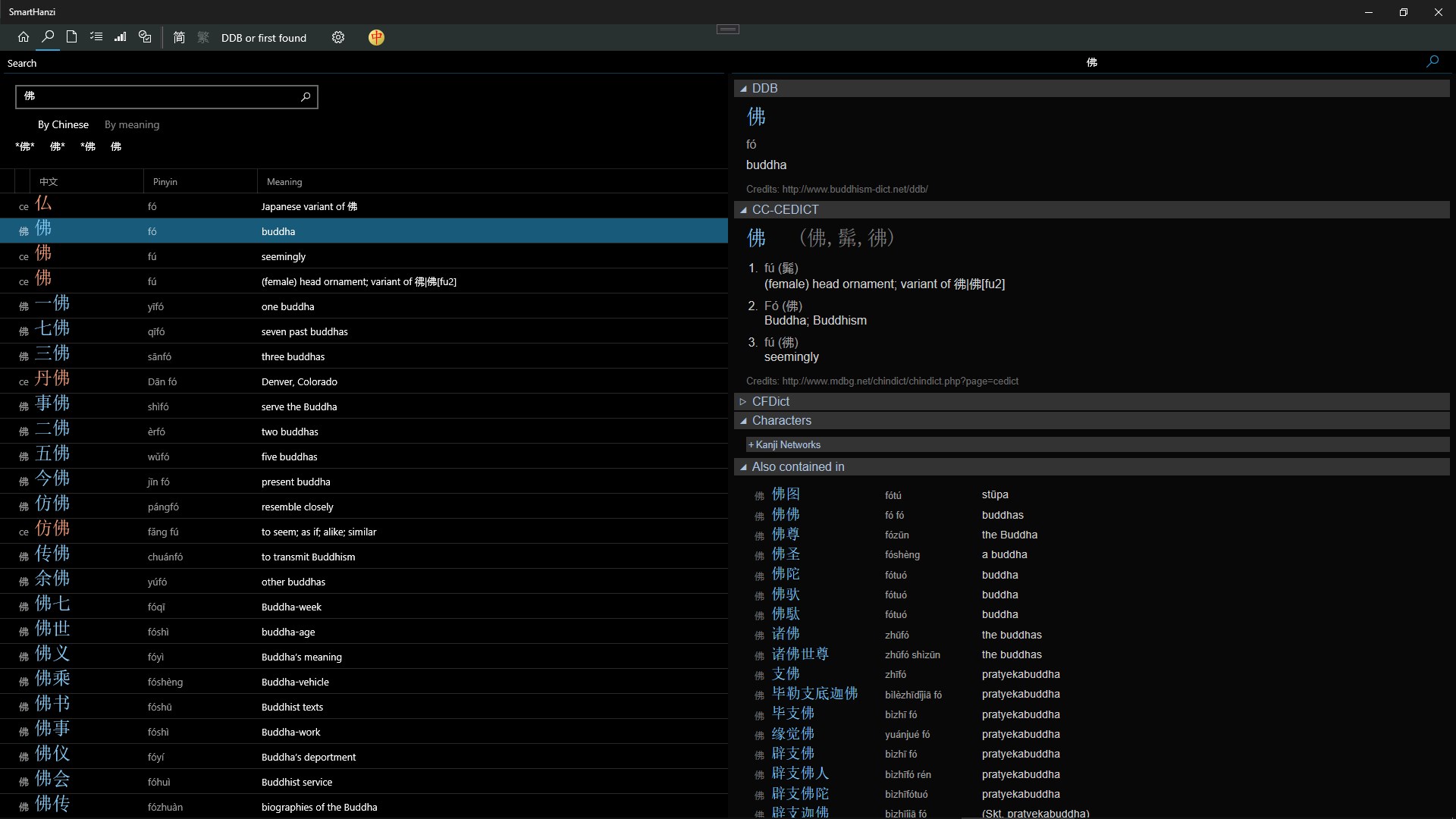Click DDB or first found option
1456x819 pixels.
264,38
